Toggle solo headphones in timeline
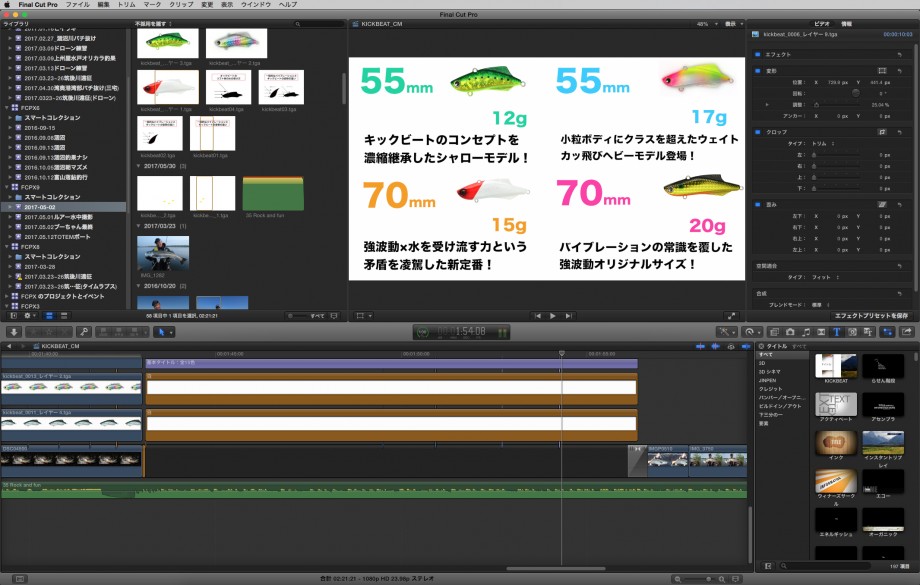The width and height of the screenshot is (920, 585). pos(731,346)
